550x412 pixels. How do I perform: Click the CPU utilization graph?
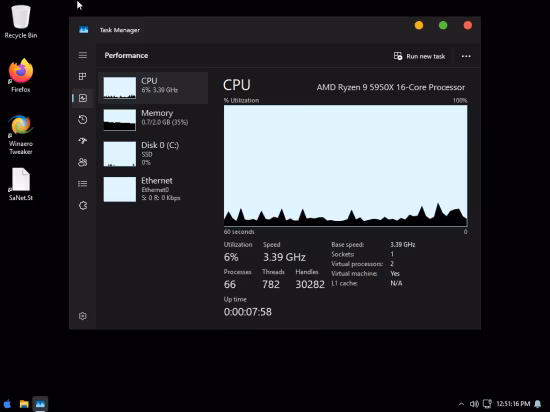pyautogui.click(x=346, y=166)
